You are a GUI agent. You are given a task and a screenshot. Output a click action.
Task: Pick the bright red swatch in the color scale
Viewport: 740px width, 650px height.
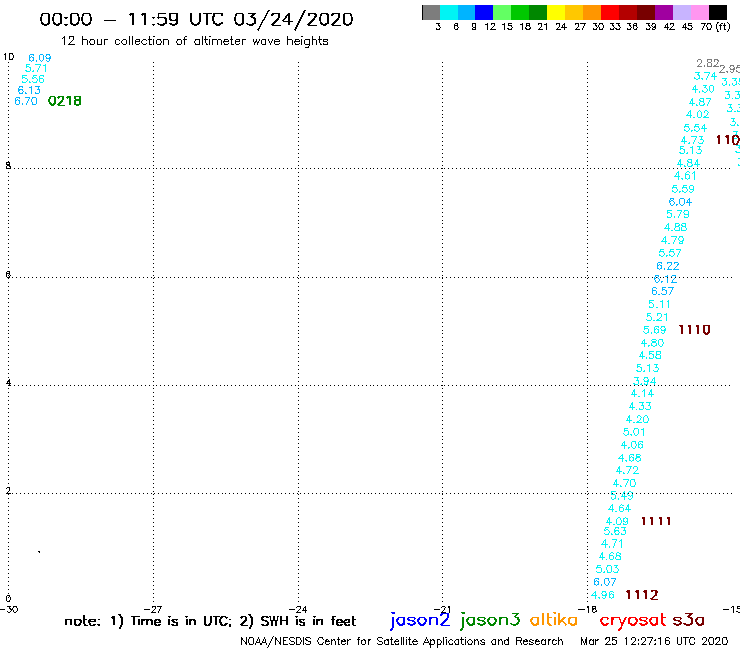coord(610,12)
